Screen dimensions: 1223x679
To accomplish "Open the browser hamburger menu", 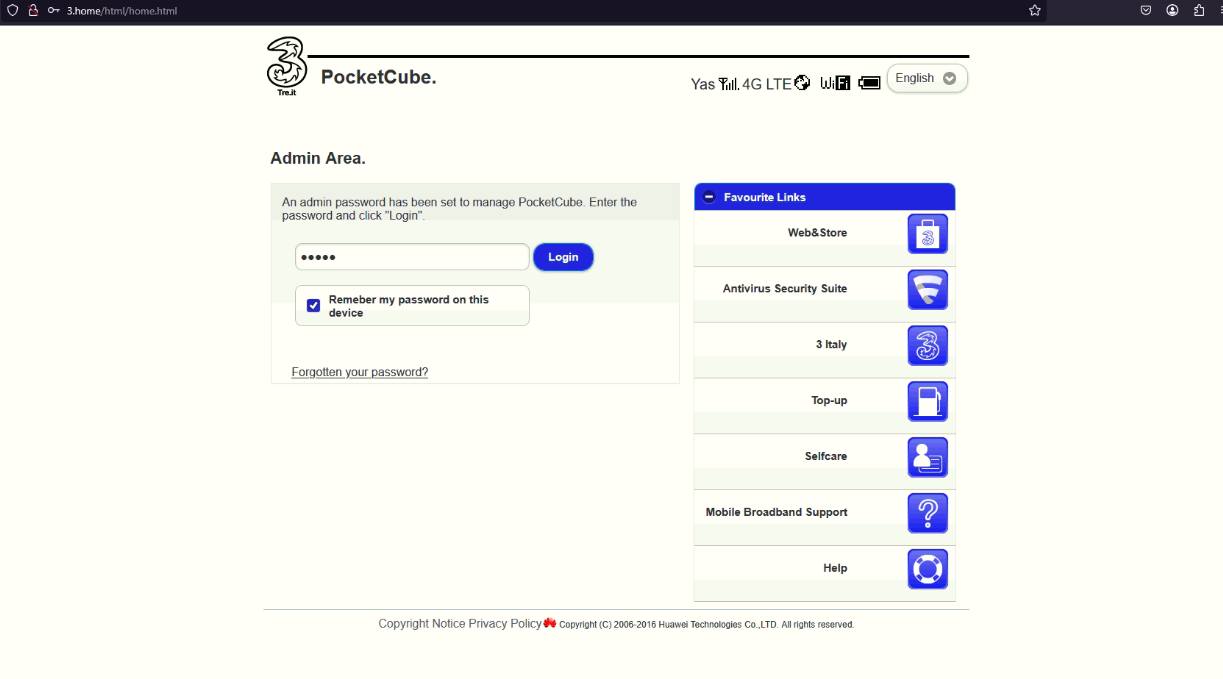I will tap(1221, 10).
